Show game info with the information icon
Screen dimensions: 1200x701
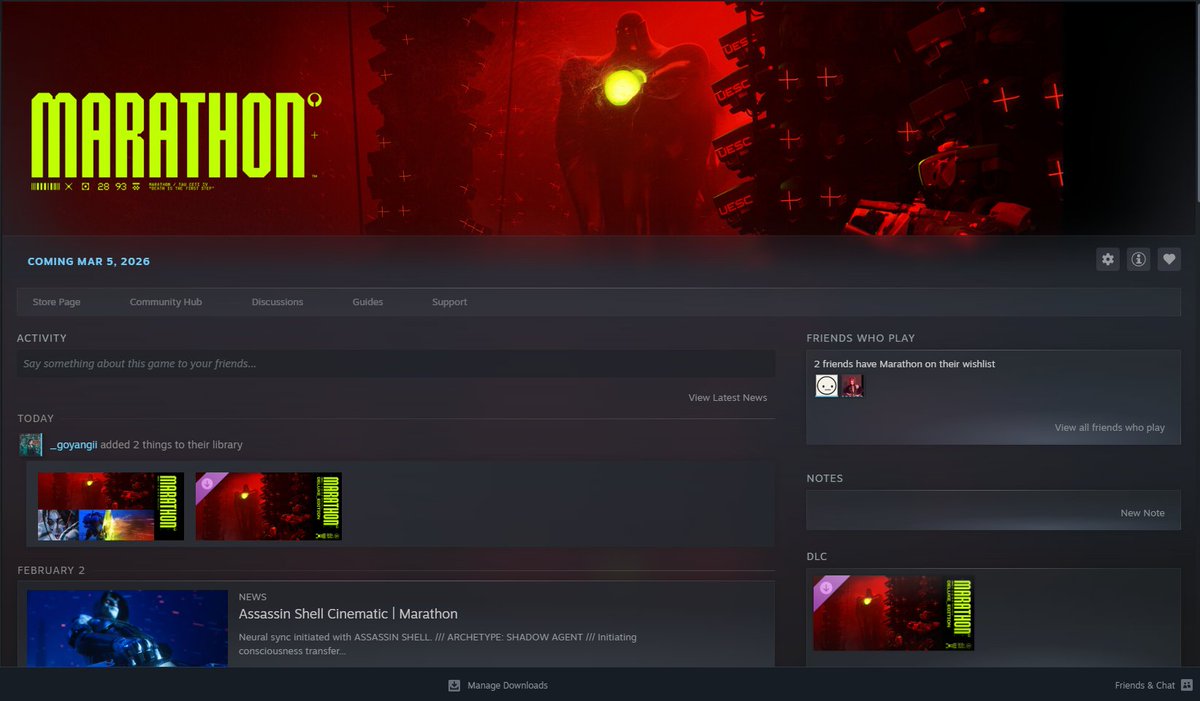[x=1138, y=260]
